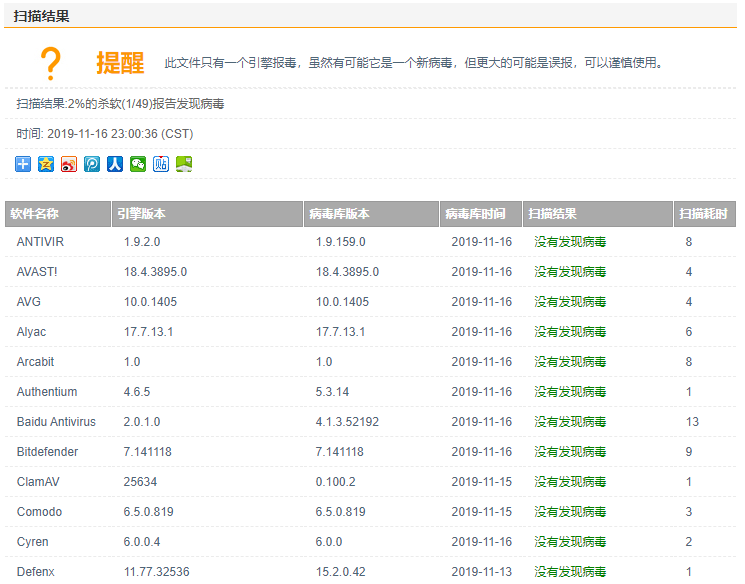Screen dimensions: 745x584
Task: Click Bitdefender engine version 7.141118
Action: tap(147, 451)
